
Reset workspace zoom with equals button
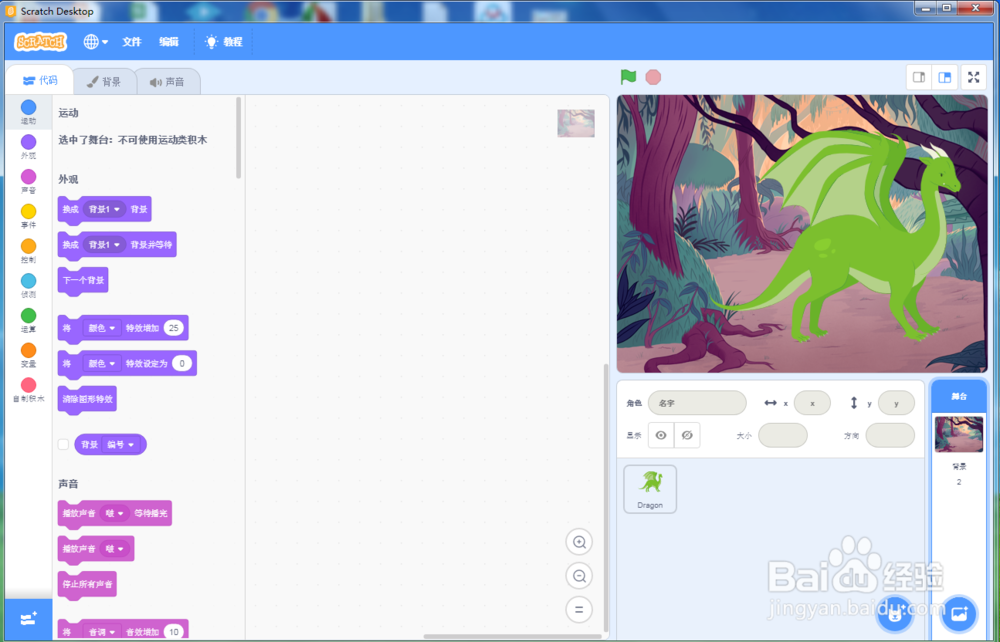[x=579, y=609]
